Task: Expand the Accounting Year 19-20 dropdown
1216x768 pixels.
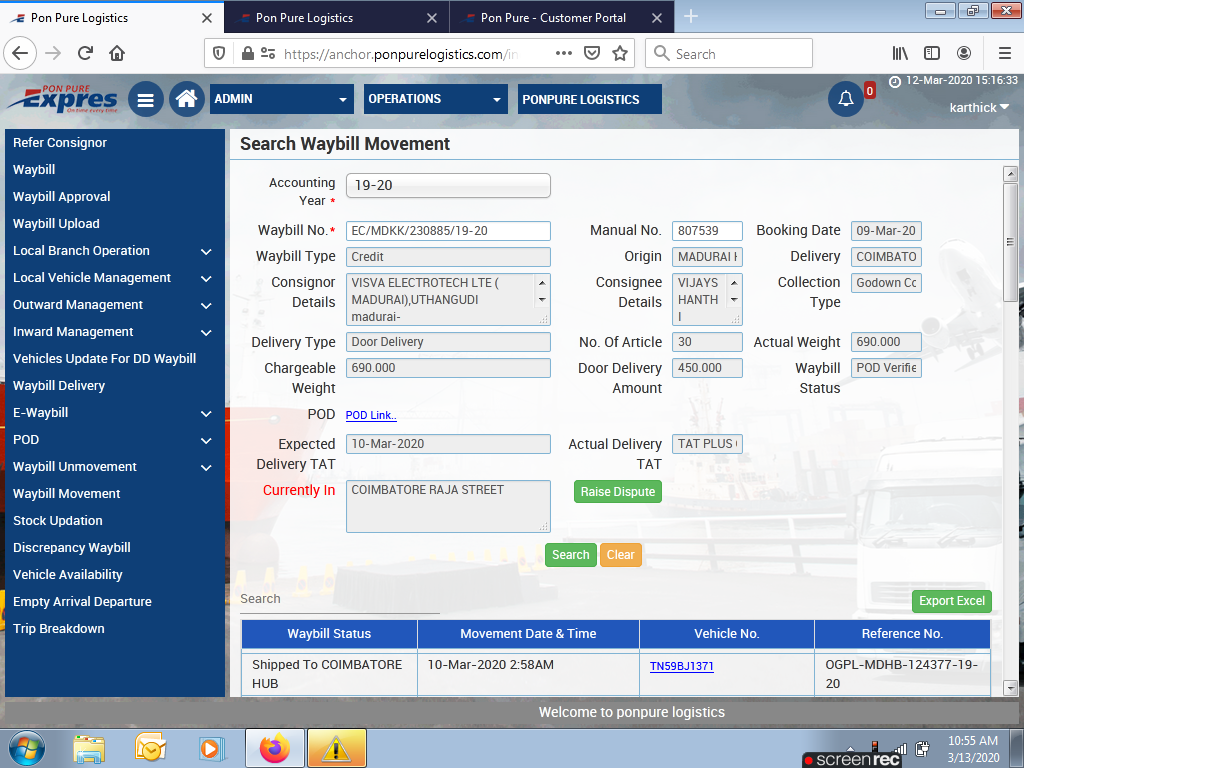Action: (x=448, y=186)
